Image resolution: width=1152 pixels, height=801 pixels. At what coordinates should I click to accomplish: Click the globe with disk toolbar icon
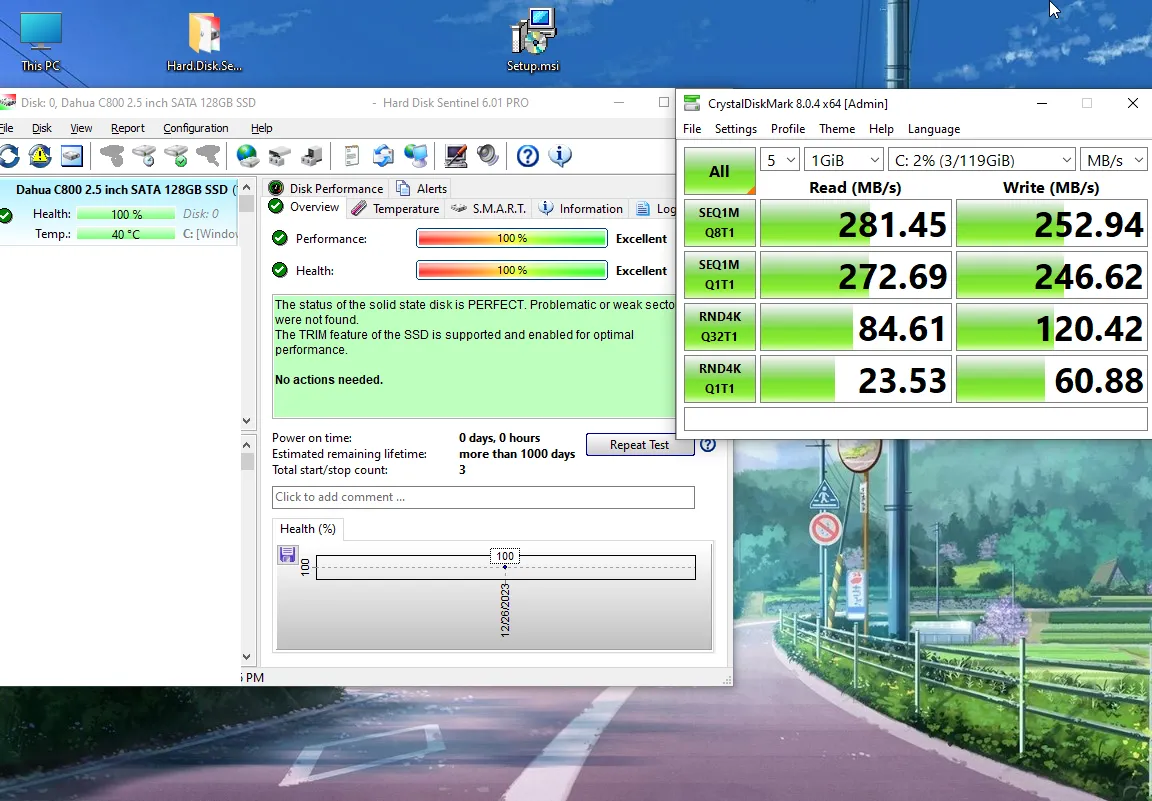248,156
